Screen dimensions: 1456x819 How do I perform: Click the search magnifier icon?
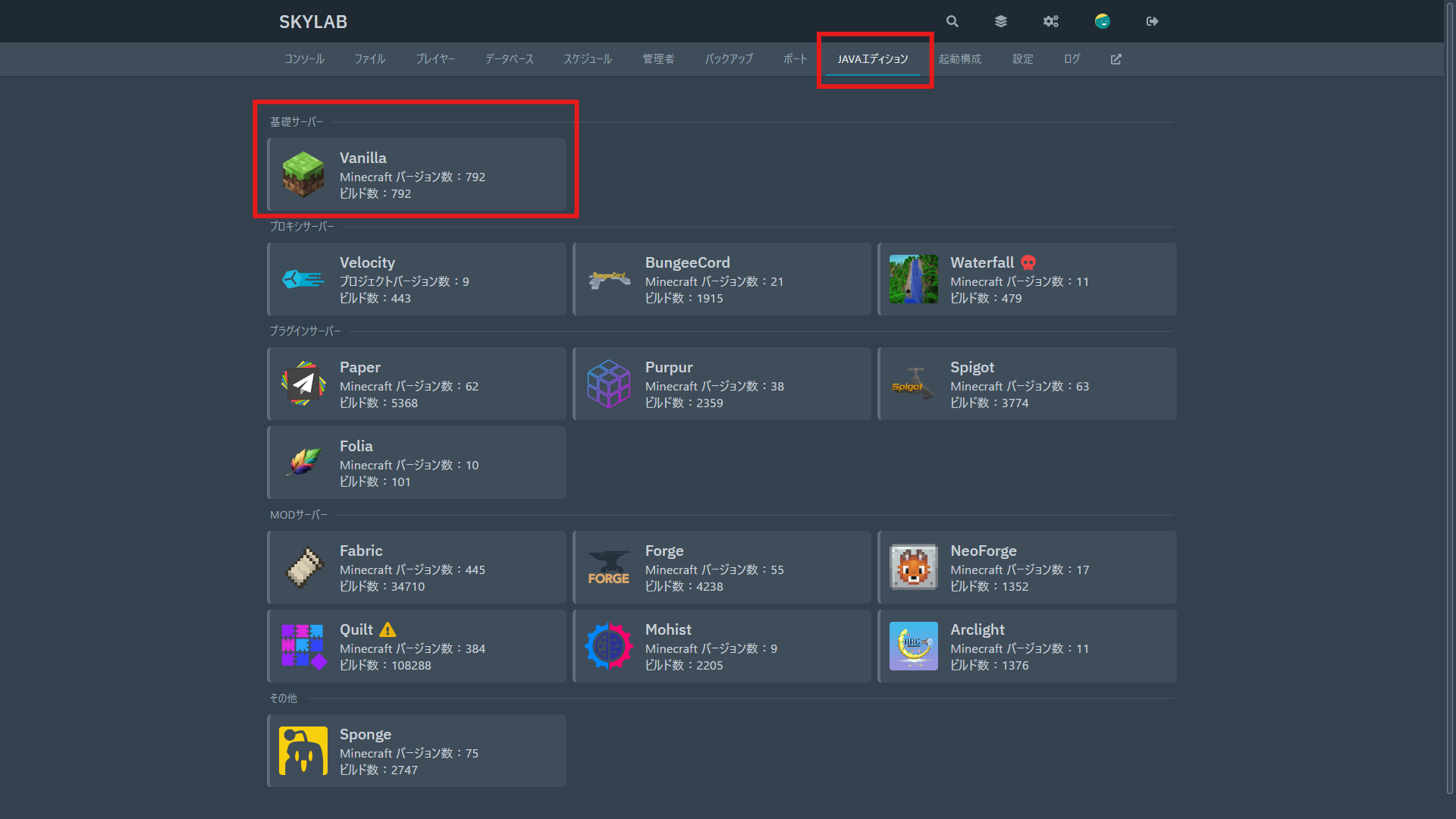click(x=952, y=21)
